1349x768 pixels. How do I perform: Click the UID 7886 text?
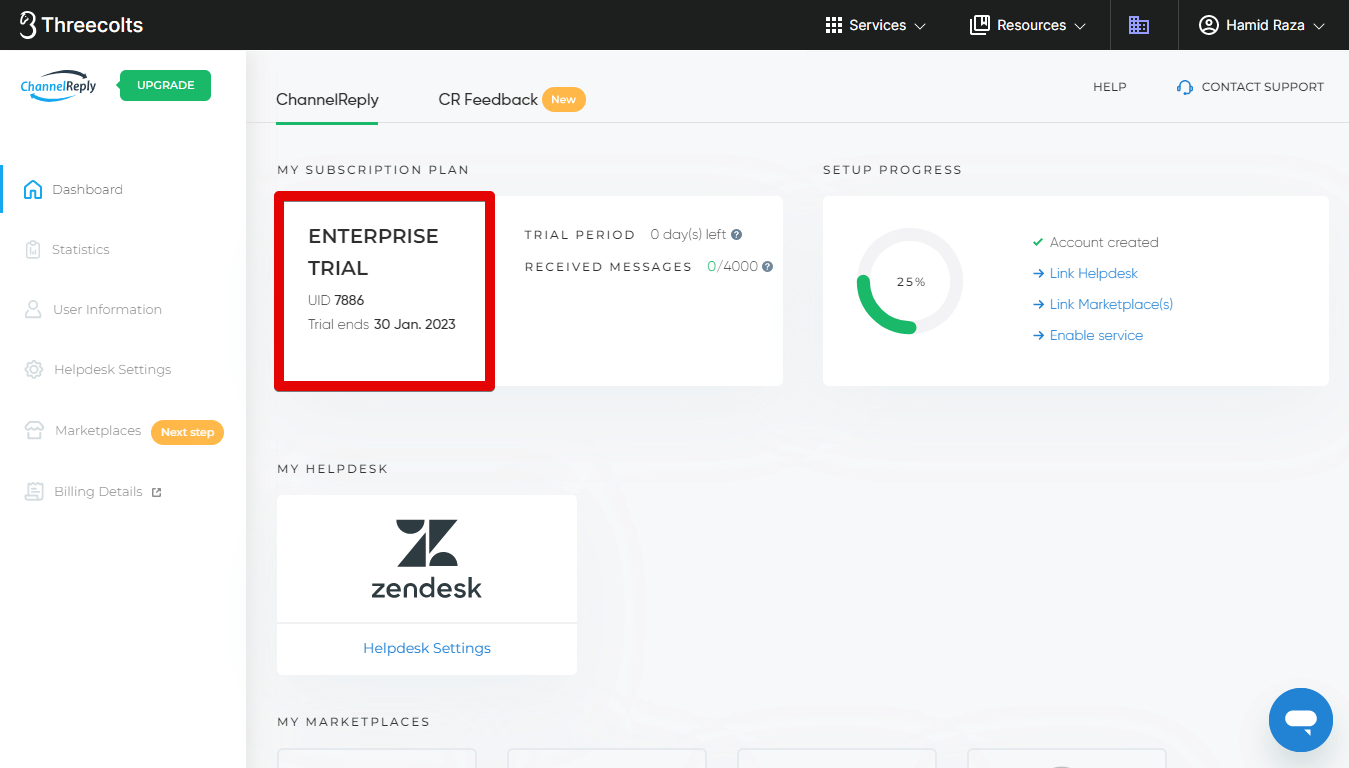336,300
